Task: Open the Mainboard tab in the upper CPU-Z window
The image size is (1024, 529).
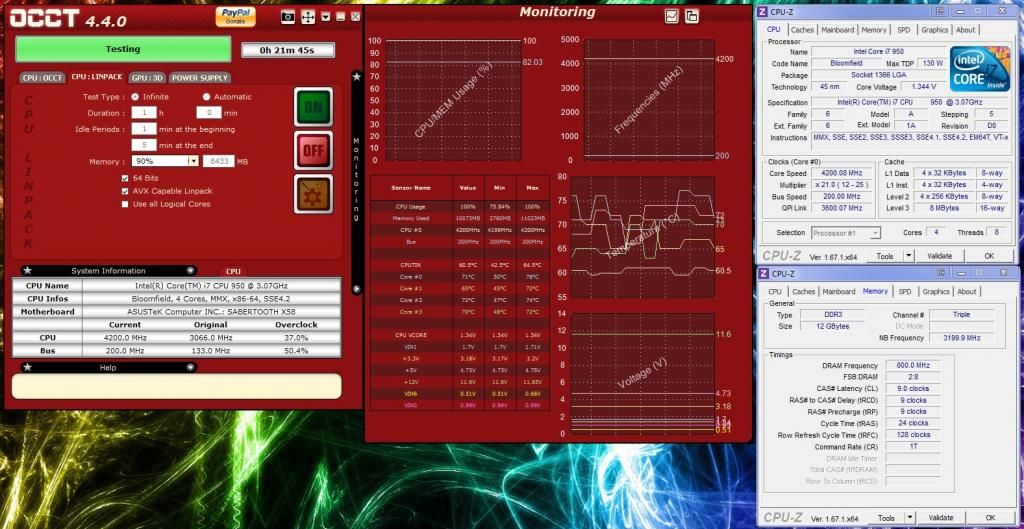Action: (837, 30)
